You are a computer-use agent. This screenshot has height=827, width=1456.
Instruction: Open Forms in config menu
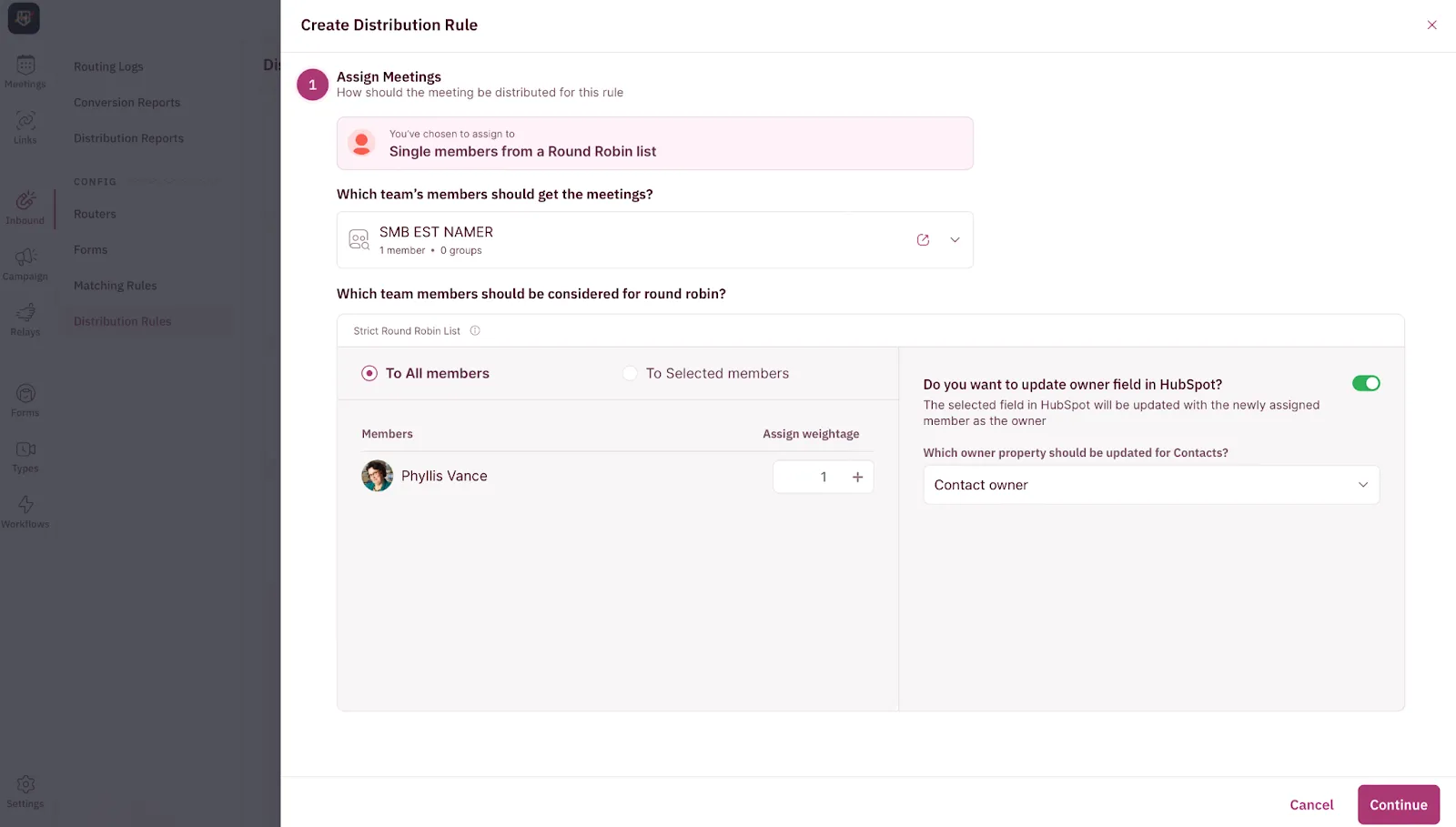click(90, 249)
